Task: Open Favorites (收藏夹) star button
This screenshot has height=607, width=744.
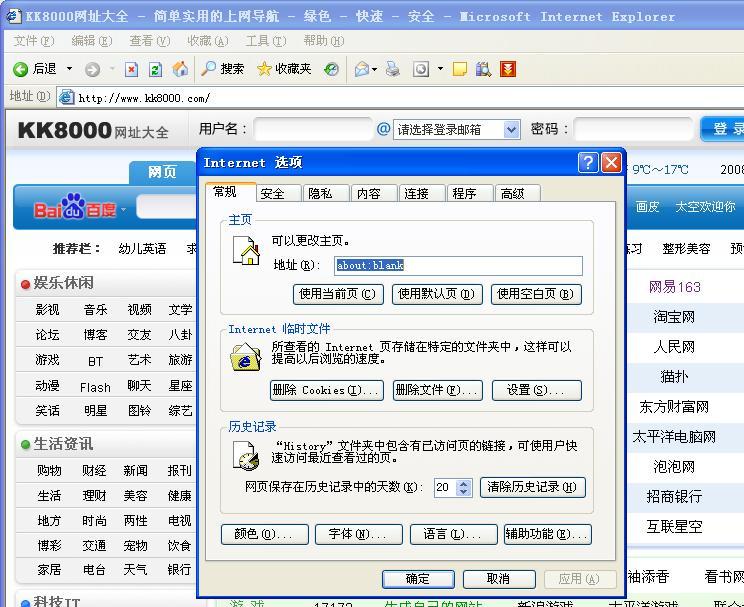Action: click(284, 69)
